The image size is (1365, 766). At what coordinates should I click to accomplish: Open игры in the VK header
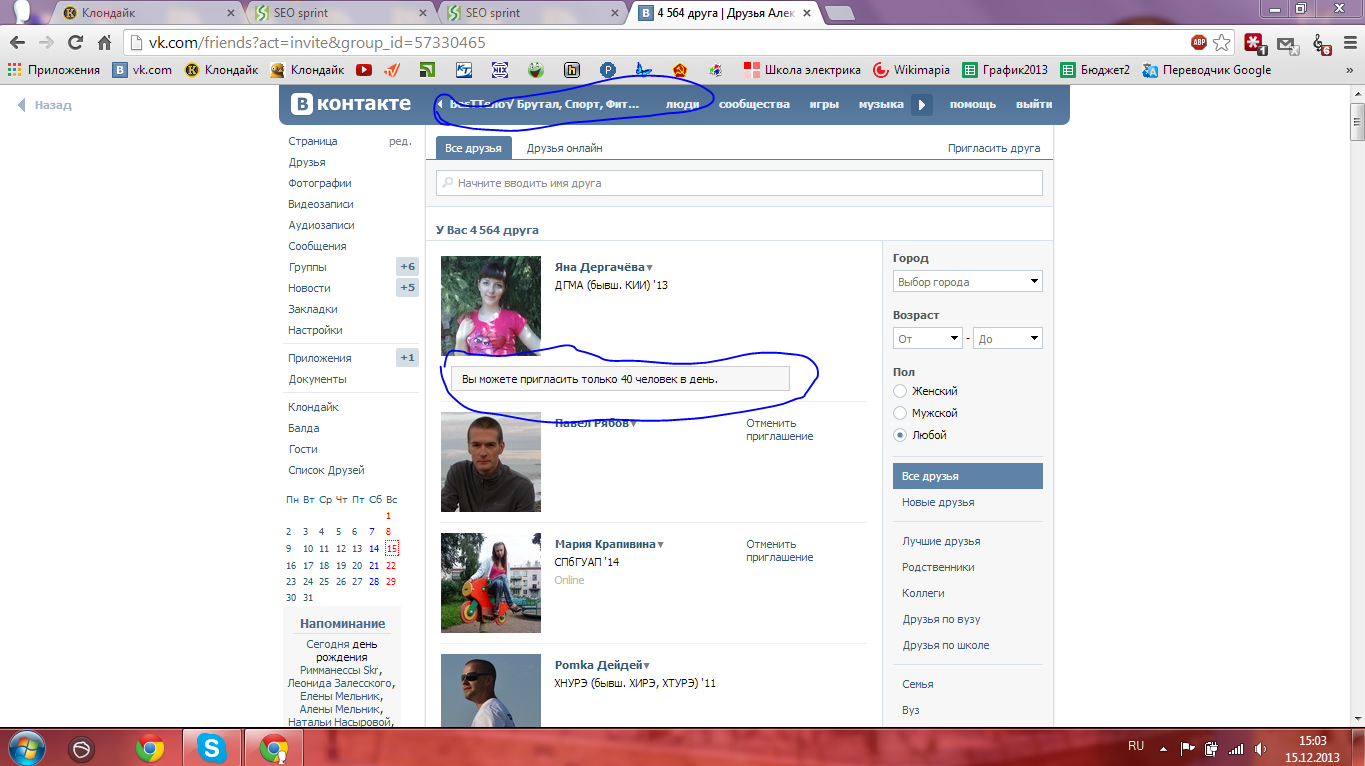tap(824, 104)
